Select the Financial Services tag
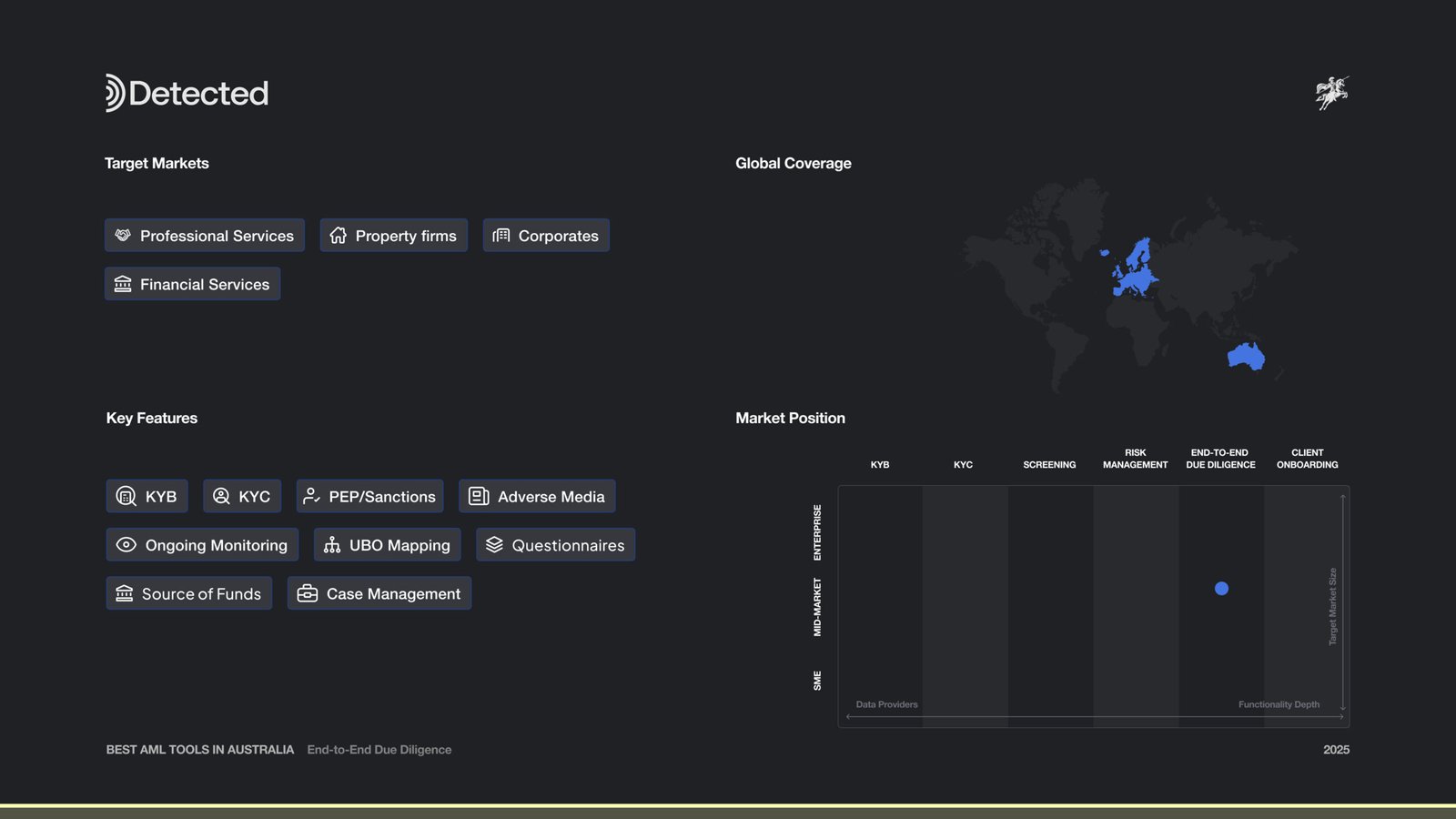1456x819 pixels. (193, 284)
